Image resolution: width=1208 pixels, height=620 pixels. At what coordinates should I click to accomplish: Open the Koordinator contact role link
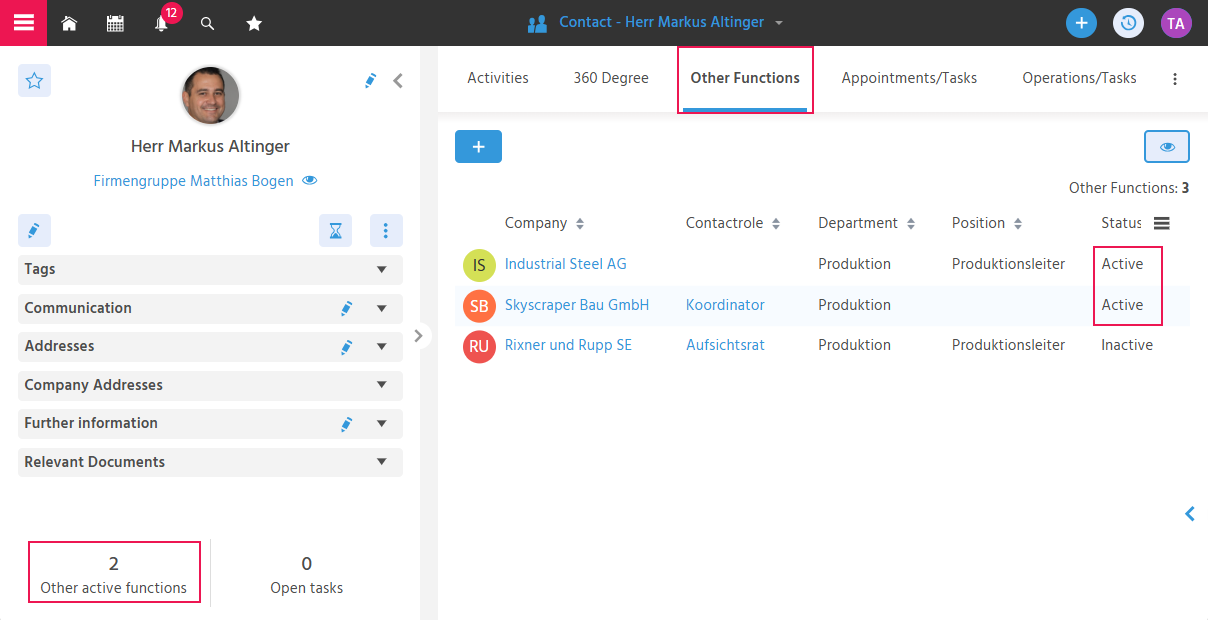tap(725, 305)
